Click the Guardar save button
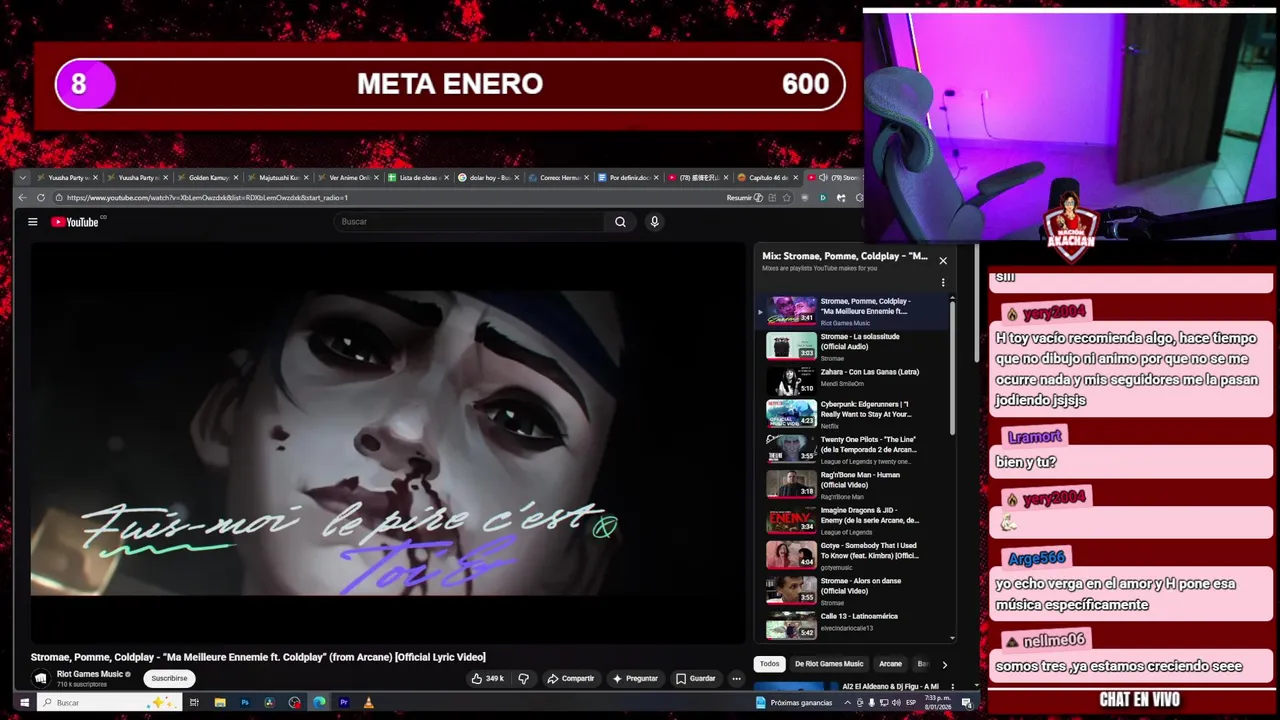The width and height of the screenshot is (1280, 720). click(696, 678)
